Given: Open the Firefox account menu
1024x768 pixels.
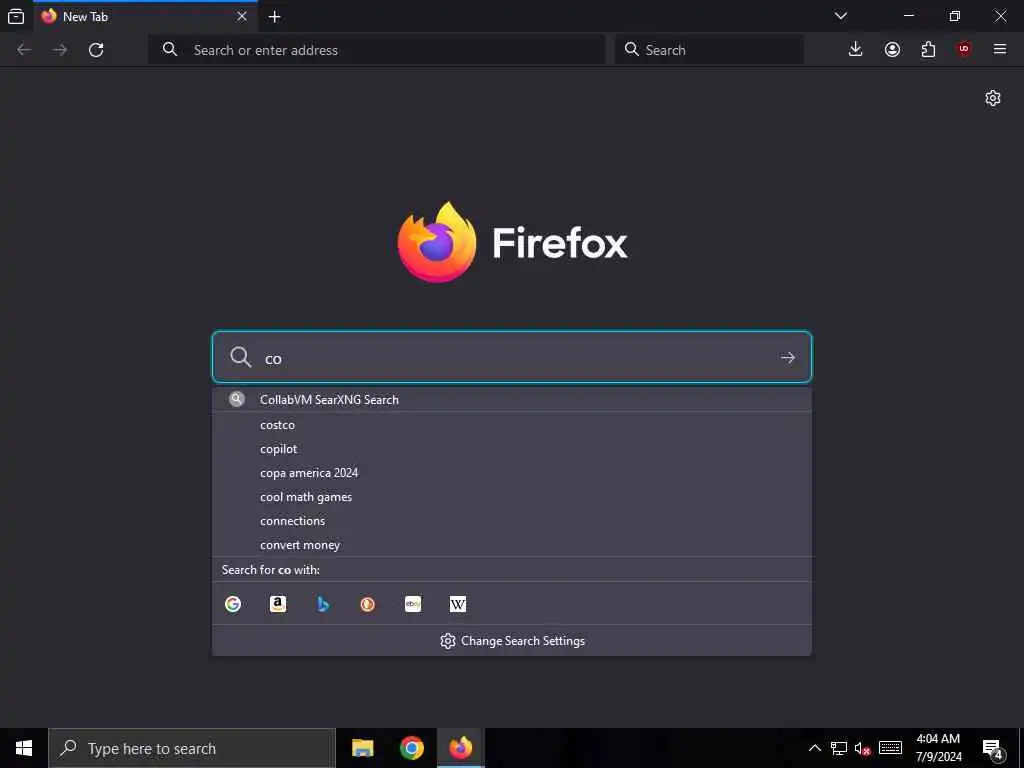Looking at the screenshot, I should [x=892, y=50].
